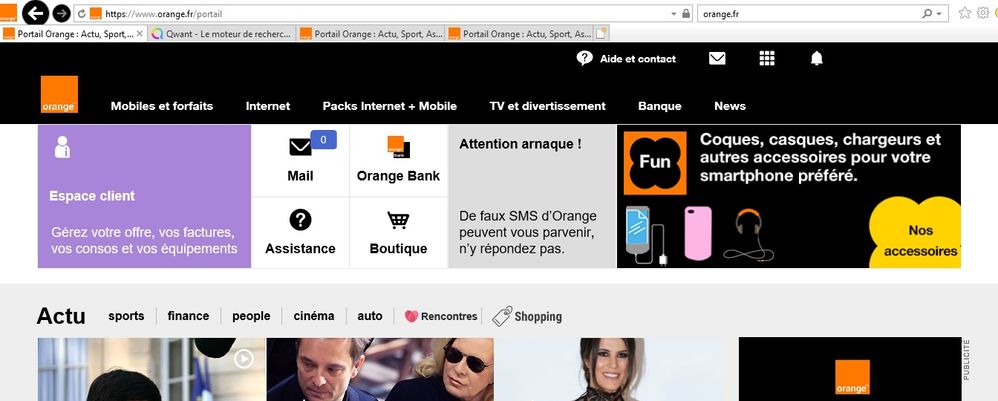Switch to the Qwant search engine tab

coord(221,34)
